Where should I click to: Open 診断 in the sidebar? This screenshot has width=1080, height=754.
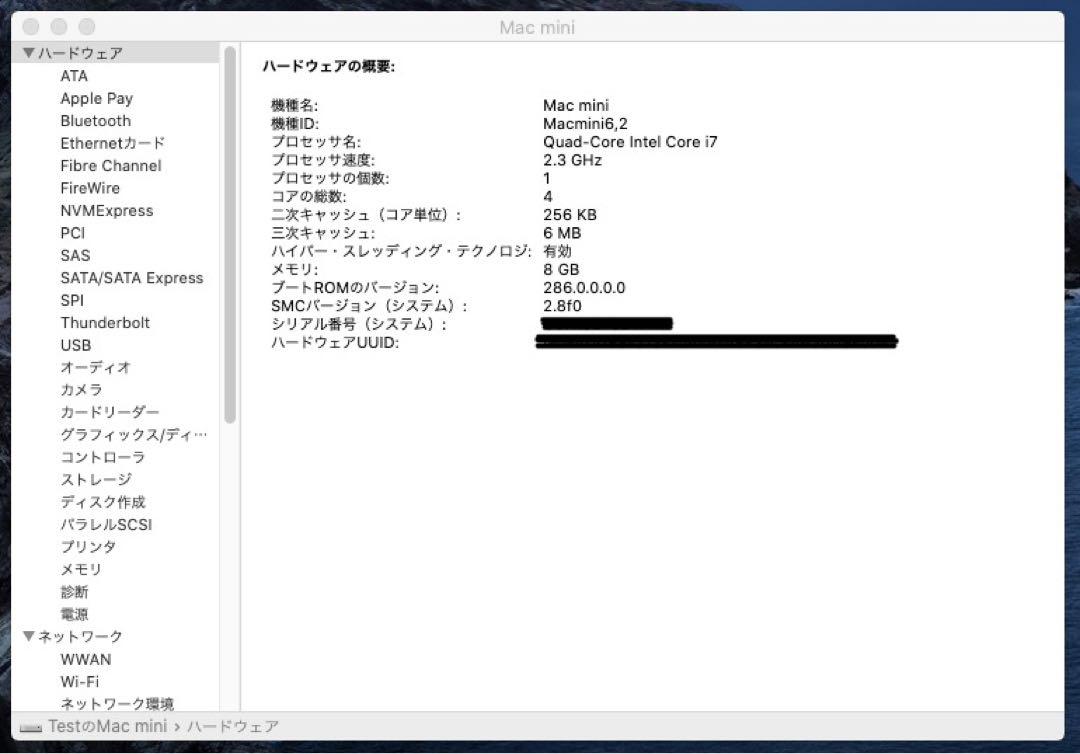pyautogui.click(x=74, y=591)
